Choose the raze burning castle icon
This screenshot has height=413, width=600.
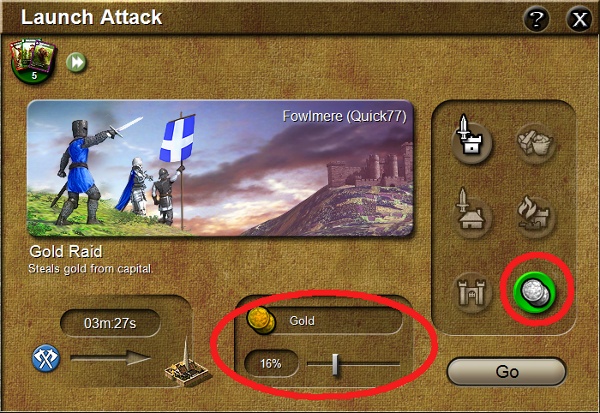[x=536, y=216]
